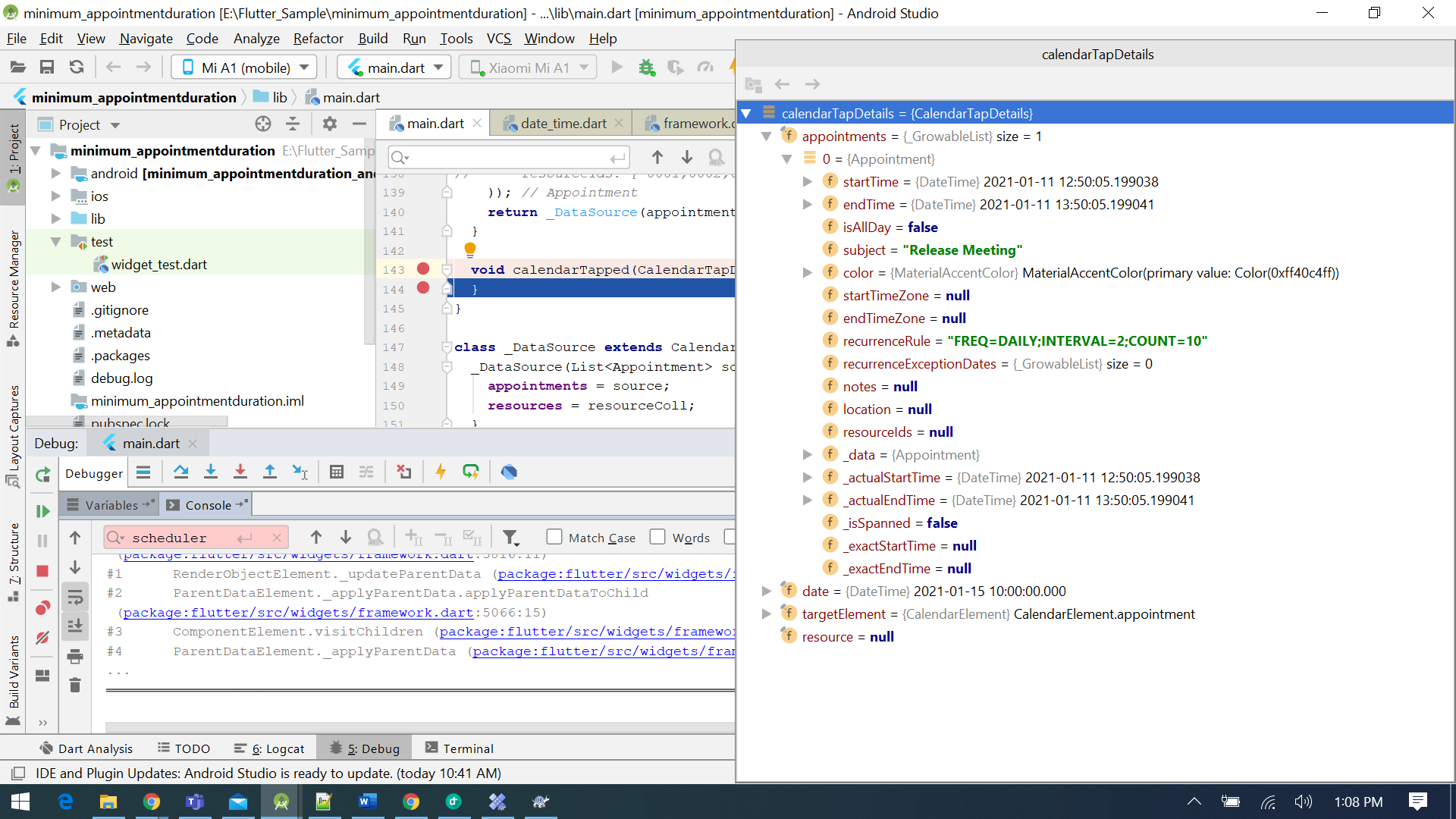The width and height of the screenshot is (1456, 819).
Task: Collapse the appointments list node
Action: [767, 136]
